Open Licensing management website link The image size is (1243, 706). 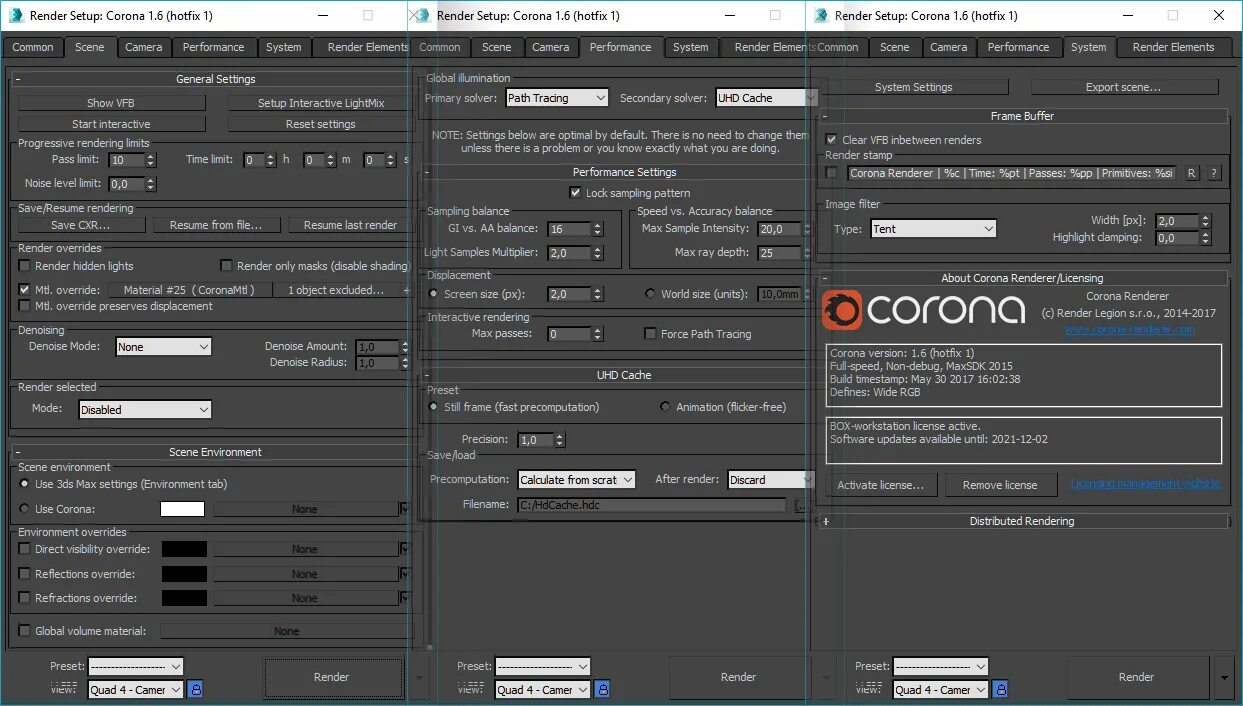click(x=1145, y=484)
